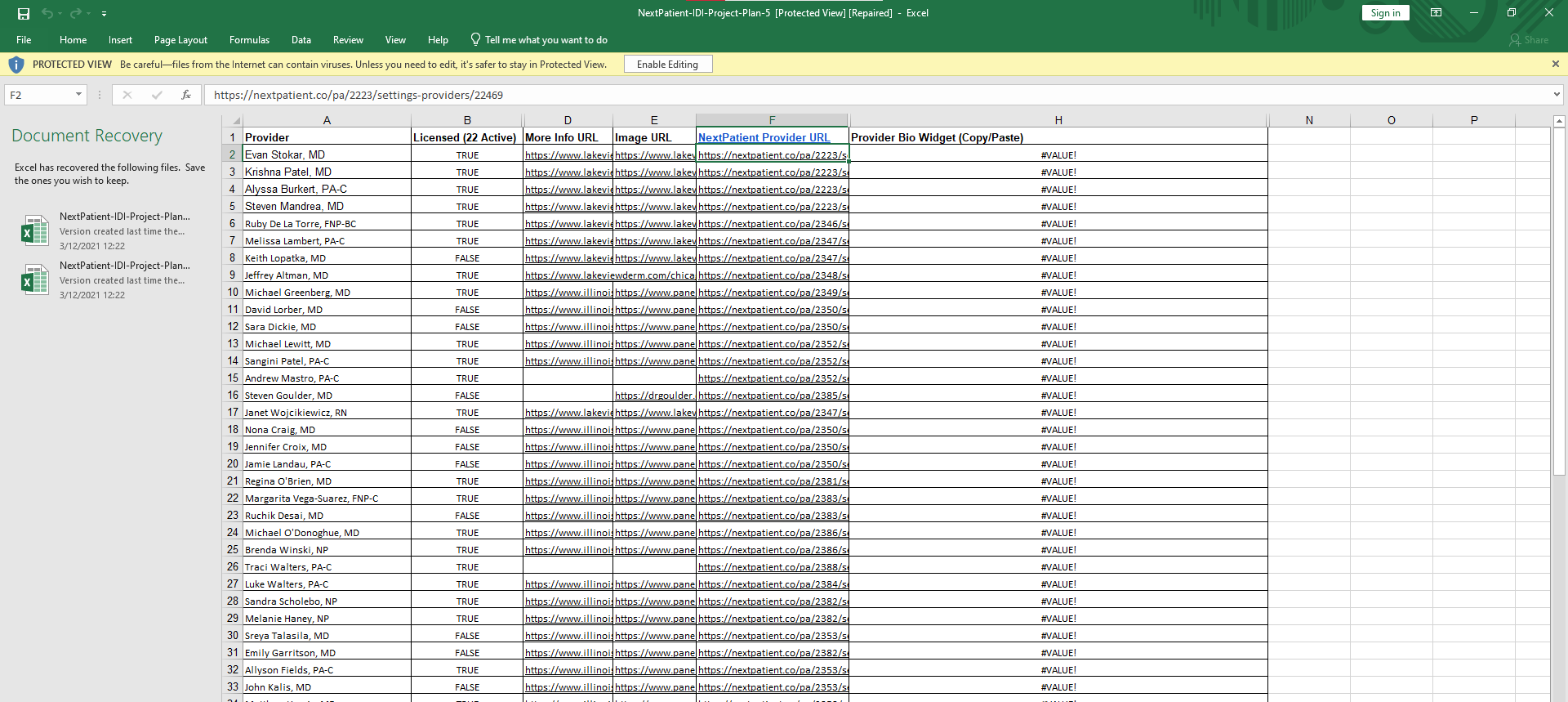Click #VALUE! cell in Evan Stokar row

(1058, 154)
